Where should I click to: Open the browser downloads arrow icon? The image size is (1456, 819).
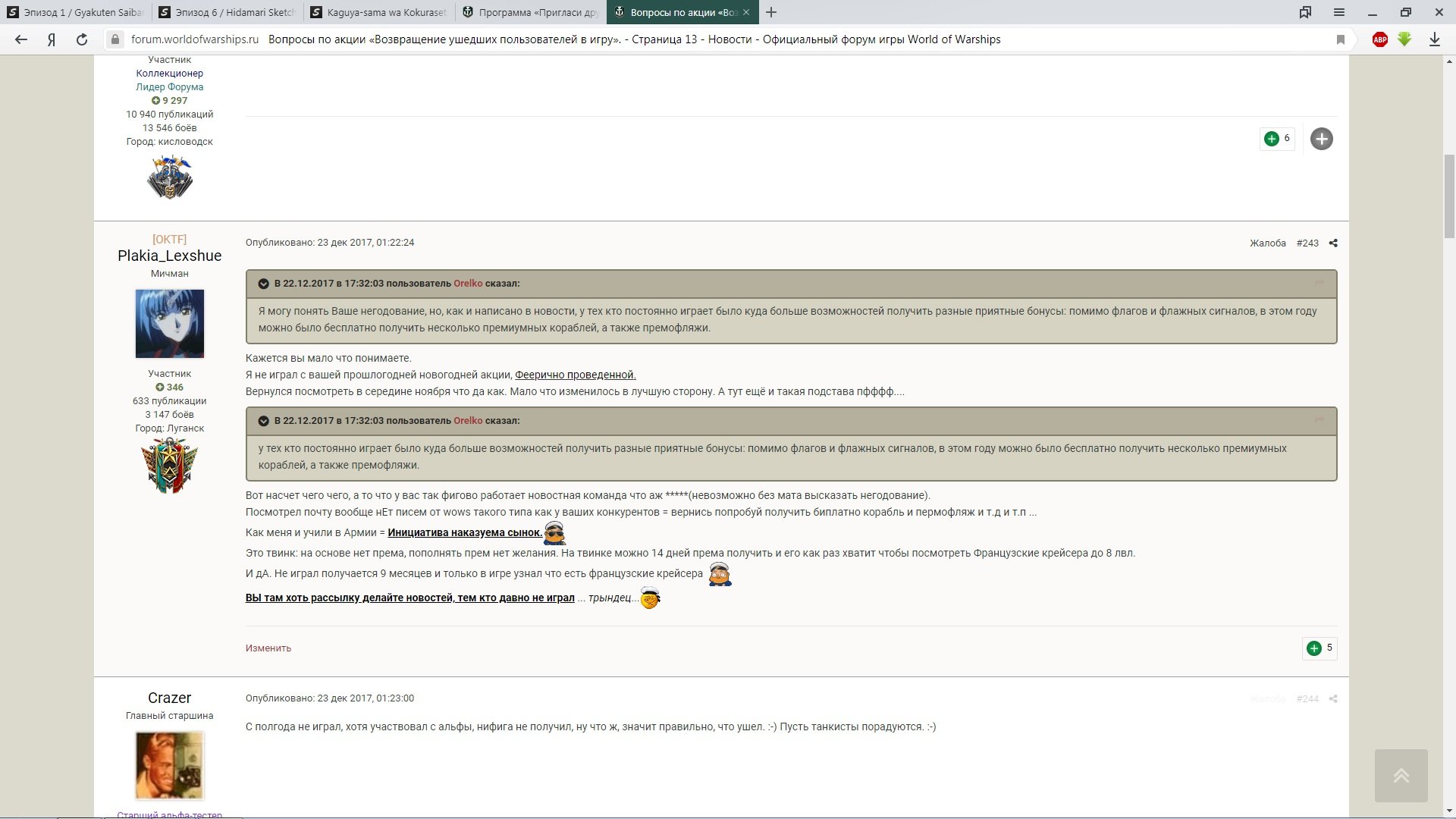click(x=1435, y=39)
